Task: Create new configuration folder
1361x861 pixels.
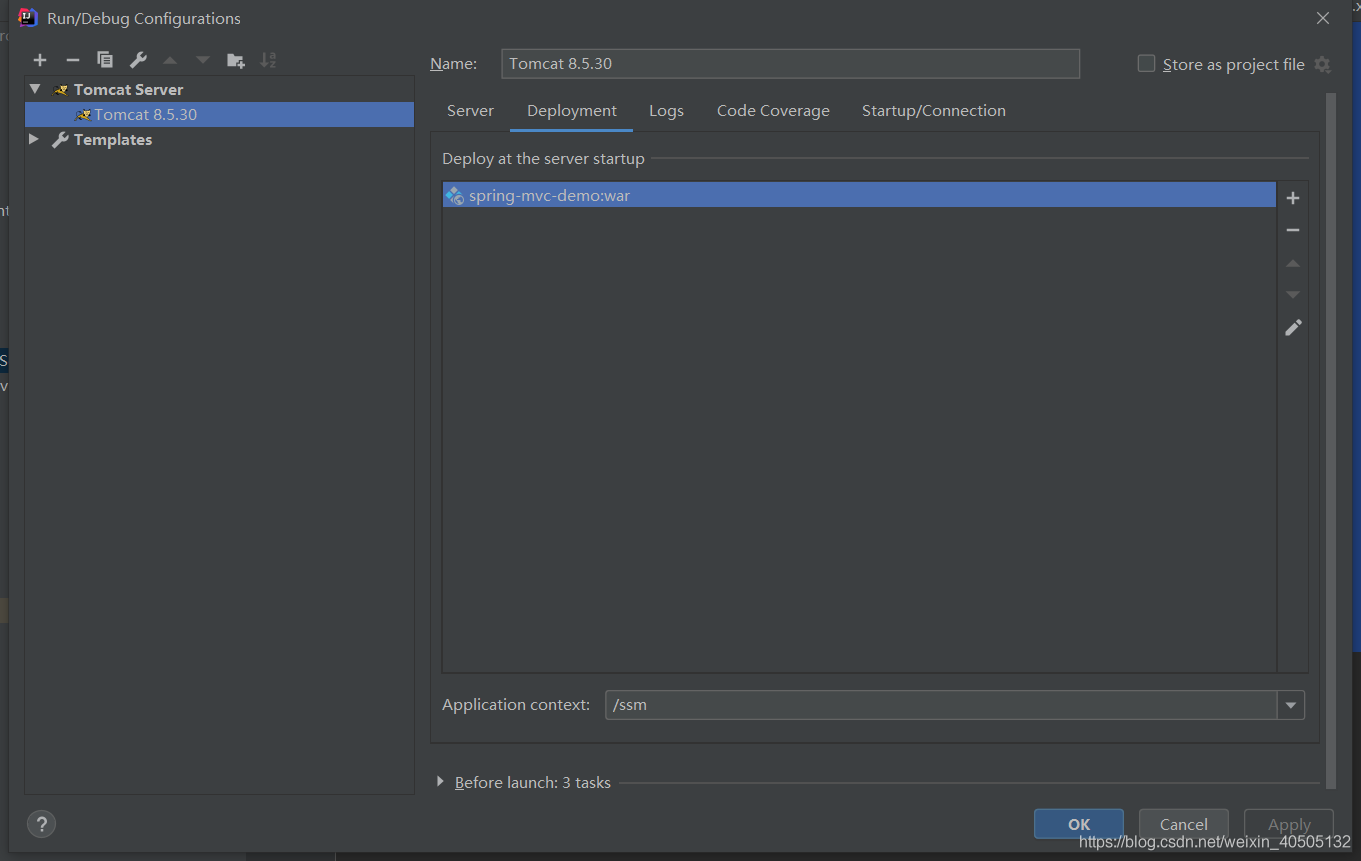Action: (x=236, y=60)
